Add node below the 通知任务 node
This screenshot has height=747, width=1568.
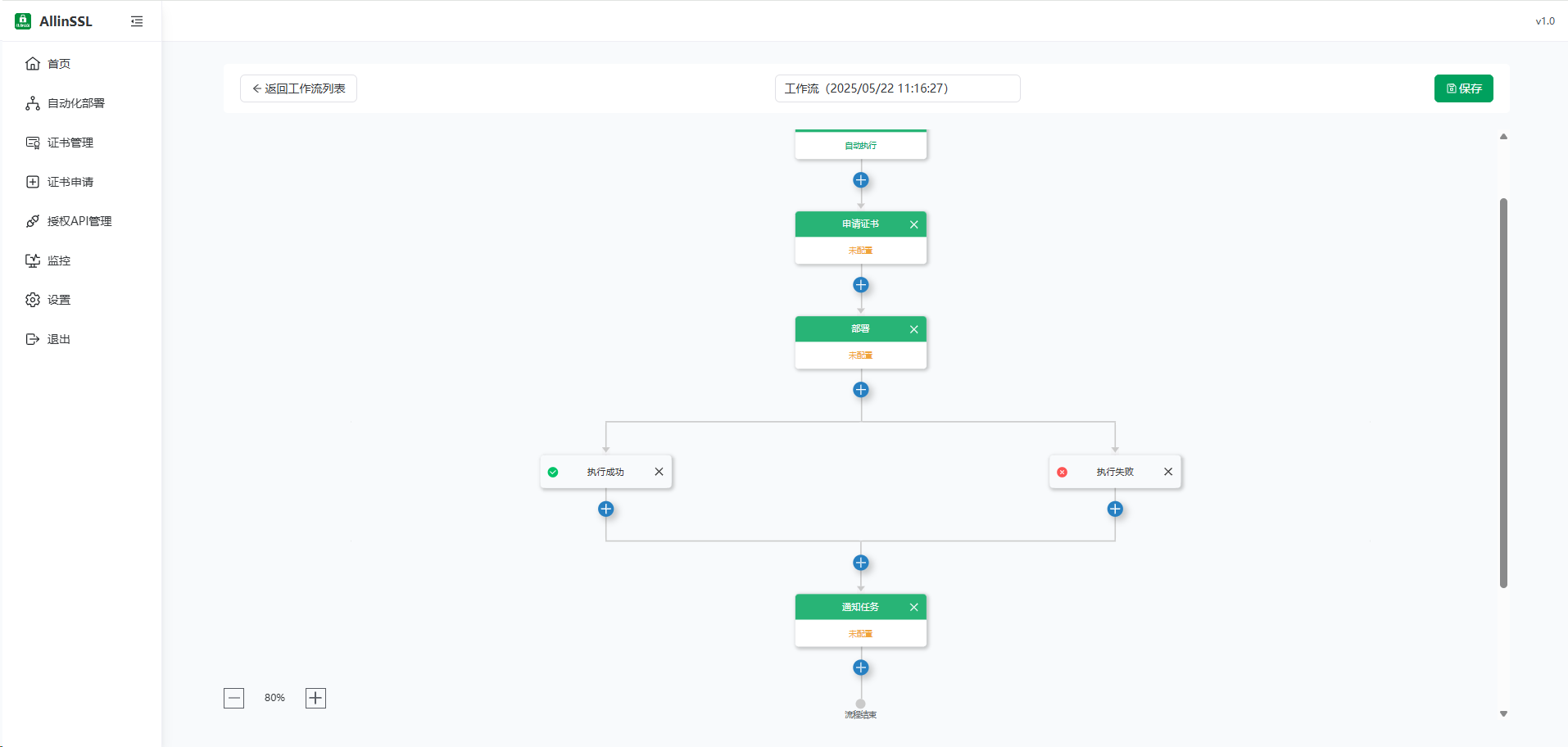click(860, 668)
